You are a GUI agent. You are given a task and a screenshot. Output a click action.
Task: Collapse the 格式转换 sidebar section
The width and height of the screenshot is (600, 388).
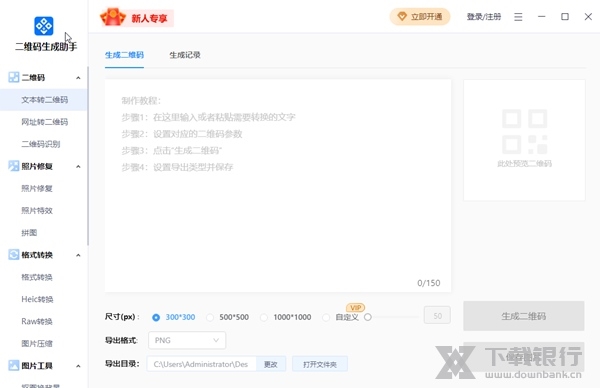pos(78,255)
